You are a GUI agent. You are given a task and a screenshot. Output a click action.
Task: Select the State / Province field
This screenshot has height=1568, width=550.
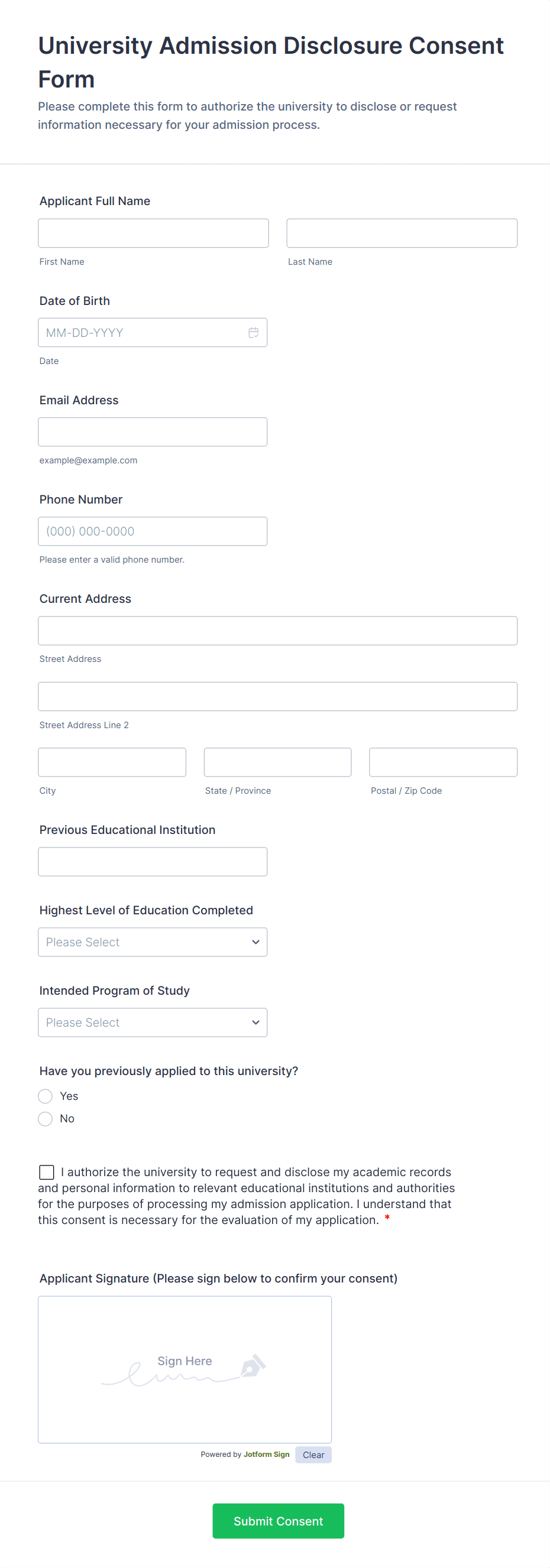(x=277, y=762)
